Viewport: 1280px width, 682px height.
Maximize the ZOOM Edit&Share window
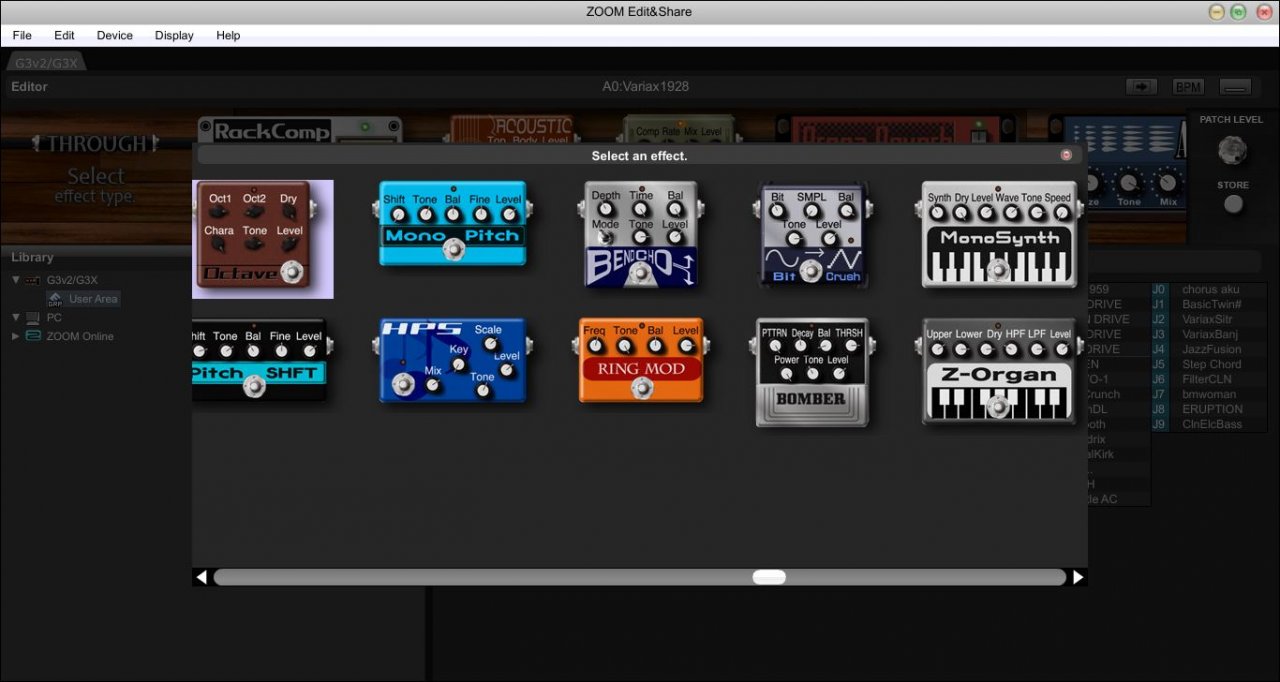tap(1239, 12)
